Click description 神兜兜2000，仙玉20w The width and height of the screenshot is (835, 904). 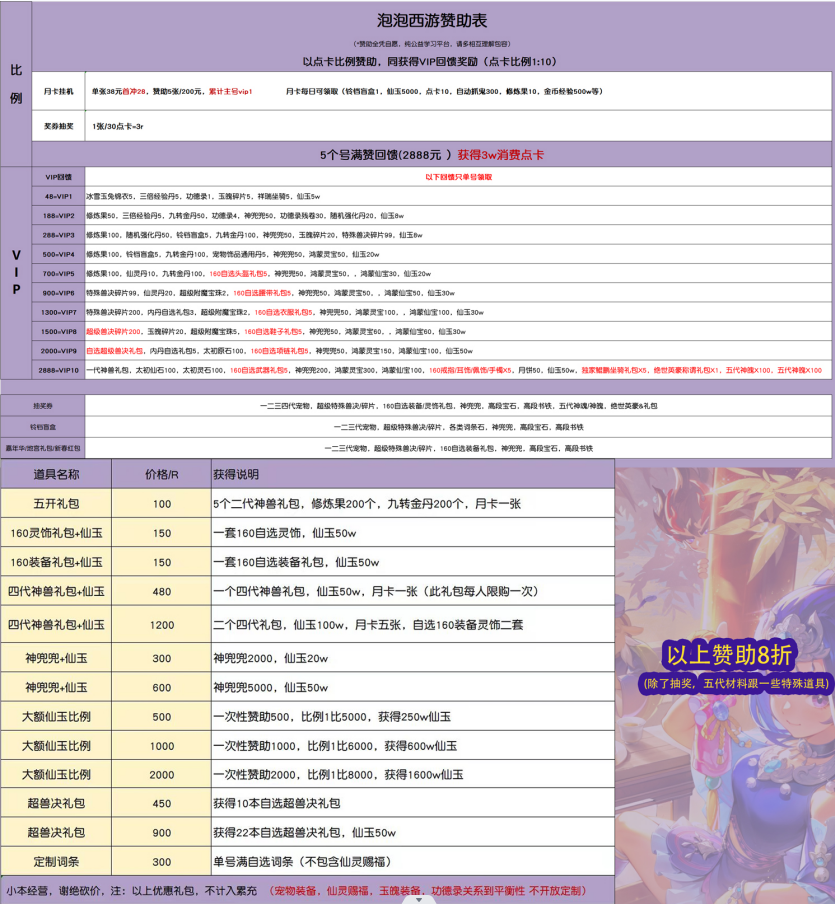[x=271, y=658]
